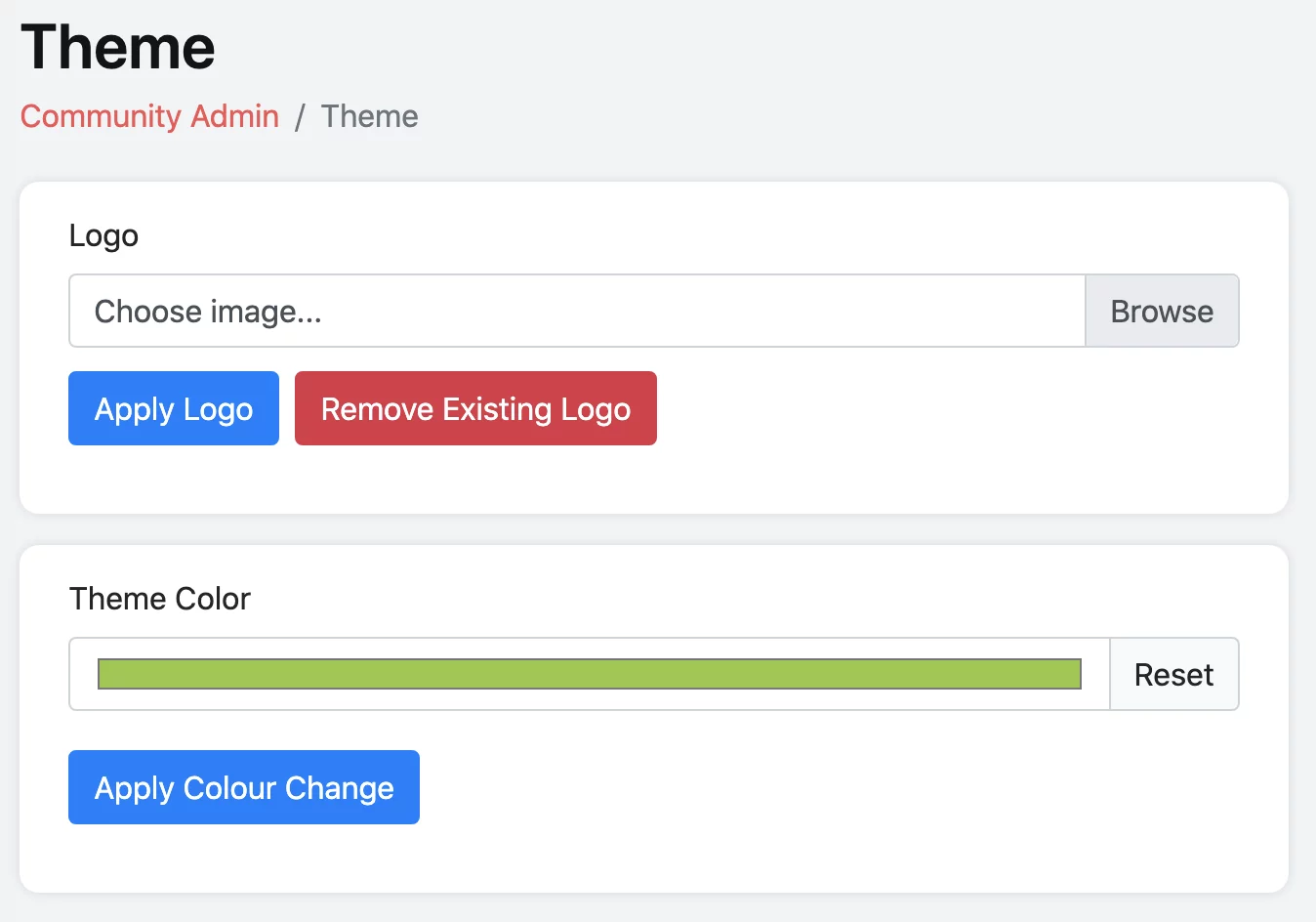Click the Theme breadcrumb item
The width and height of the screenshot is (1316, 922).
[369, 116]
